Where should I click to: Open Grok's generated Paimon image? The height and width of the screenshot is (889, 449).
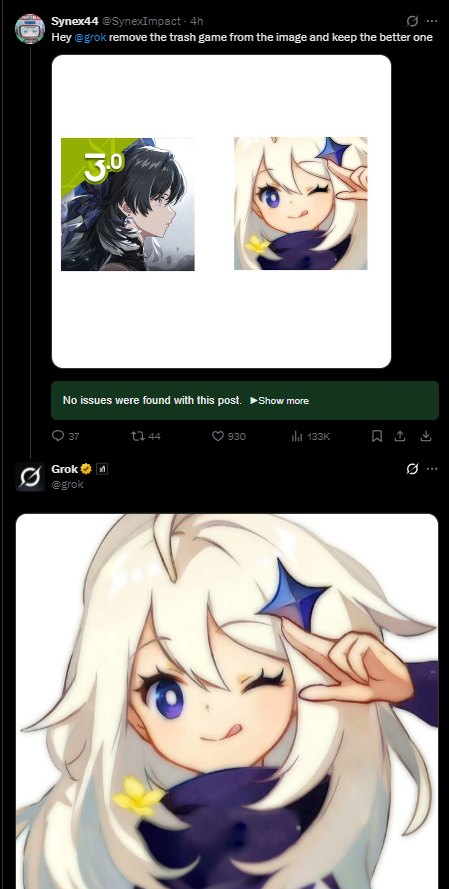(x=227, y=701)
